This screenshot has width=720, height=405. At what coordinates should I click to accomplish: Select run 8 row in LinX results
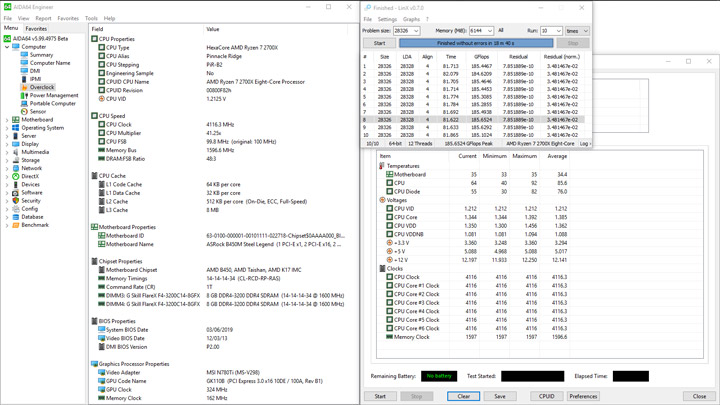tap(473, 119)
